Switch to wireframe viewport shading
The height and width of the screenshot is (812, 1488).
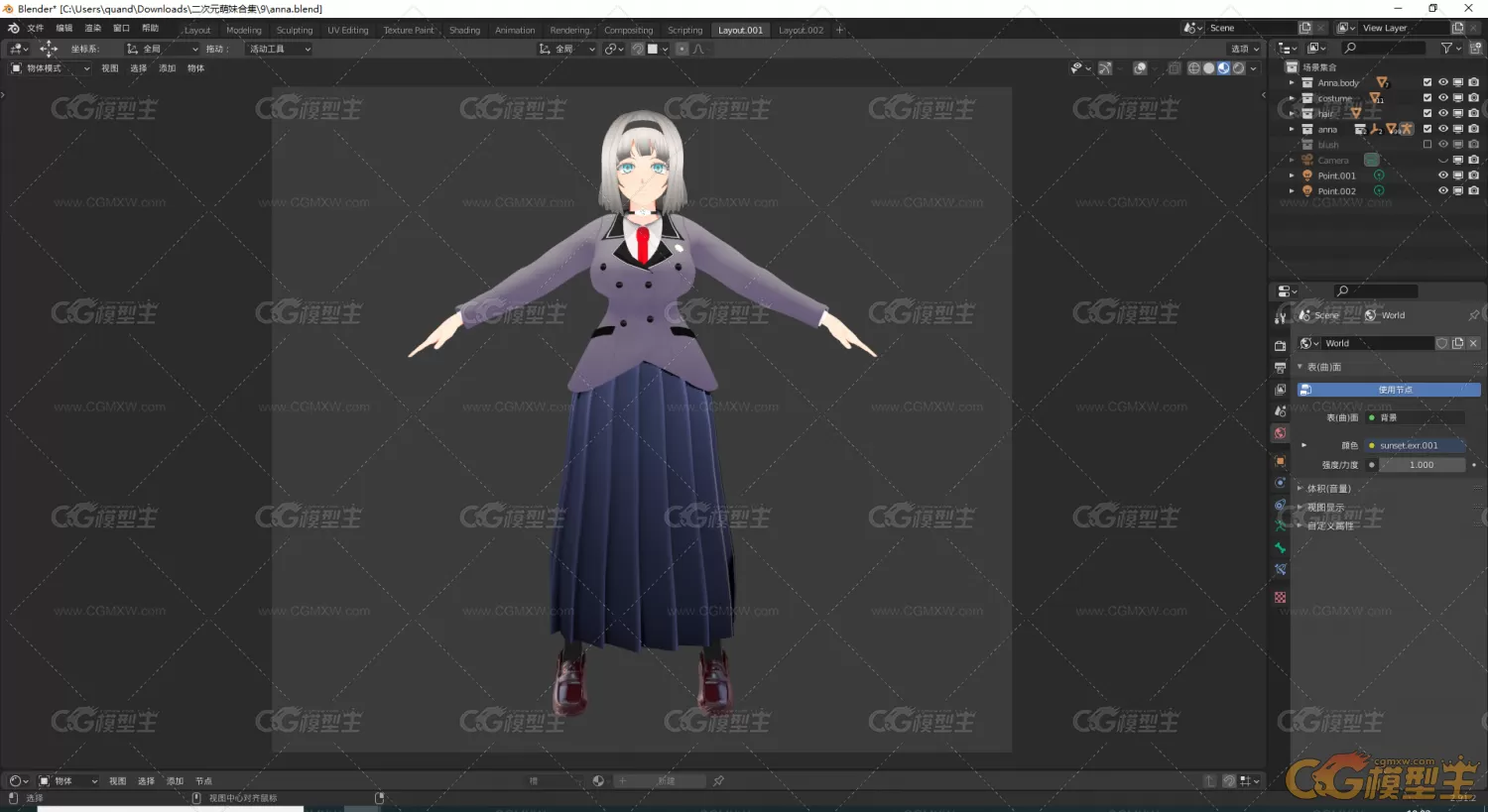pos(1193,68)
